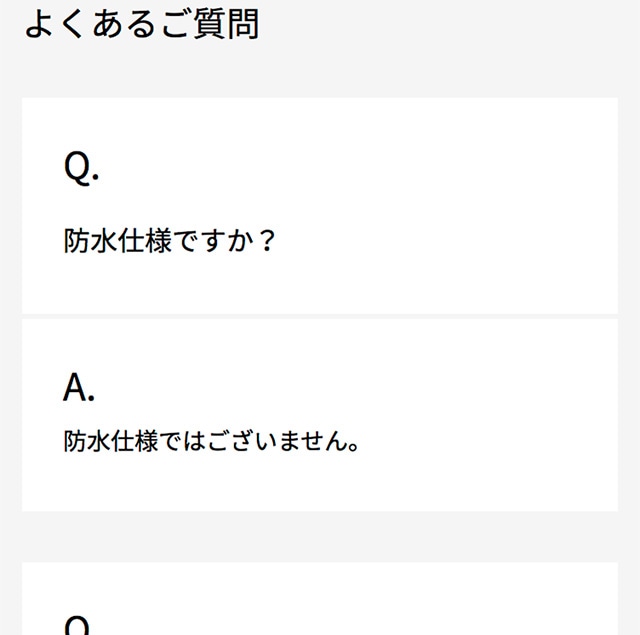Click the よくあるご質問 heading
The height and width of the screenshot is (635, 640).
141,24
